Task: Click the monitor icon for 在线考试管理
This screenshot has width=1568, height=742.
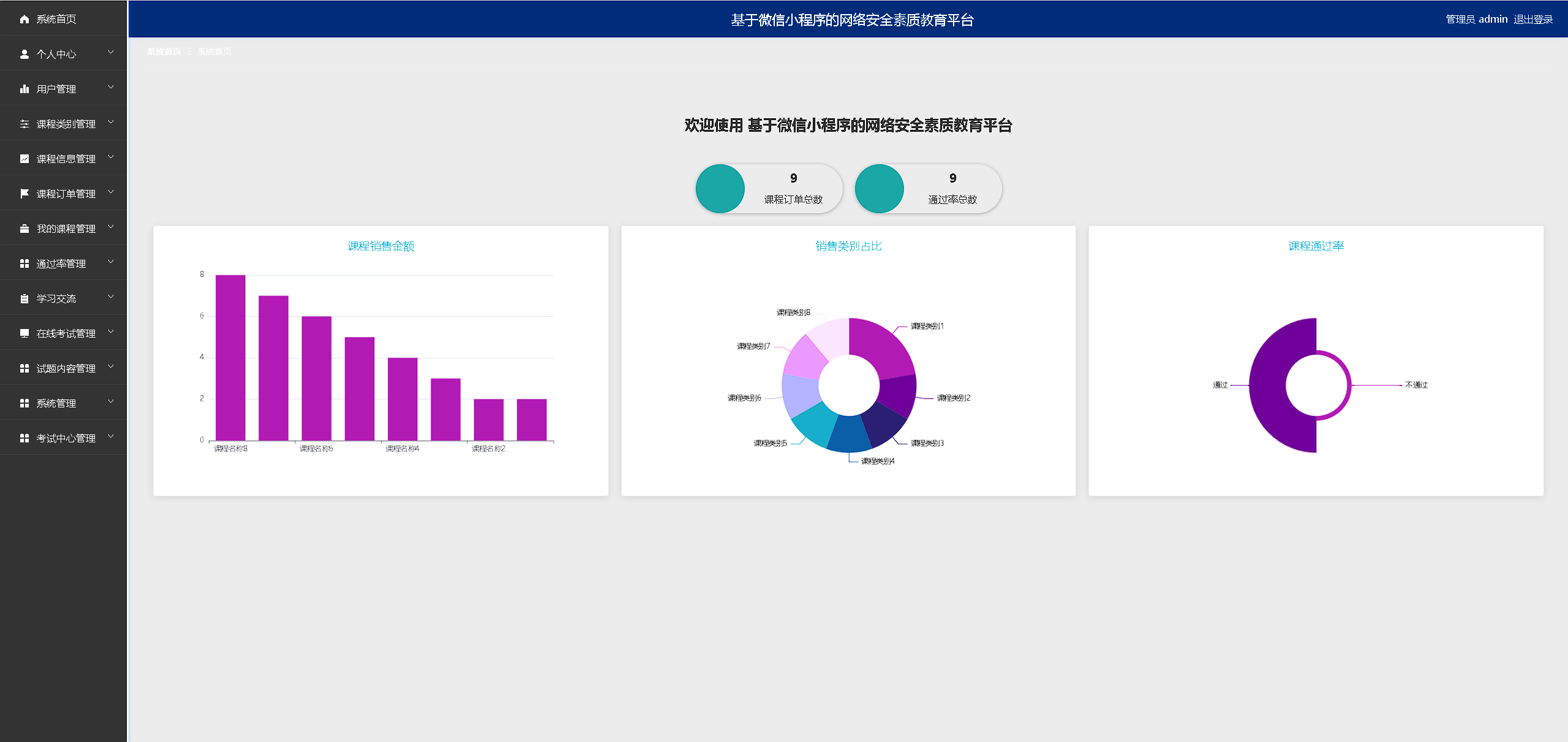Action: (24, 334)
